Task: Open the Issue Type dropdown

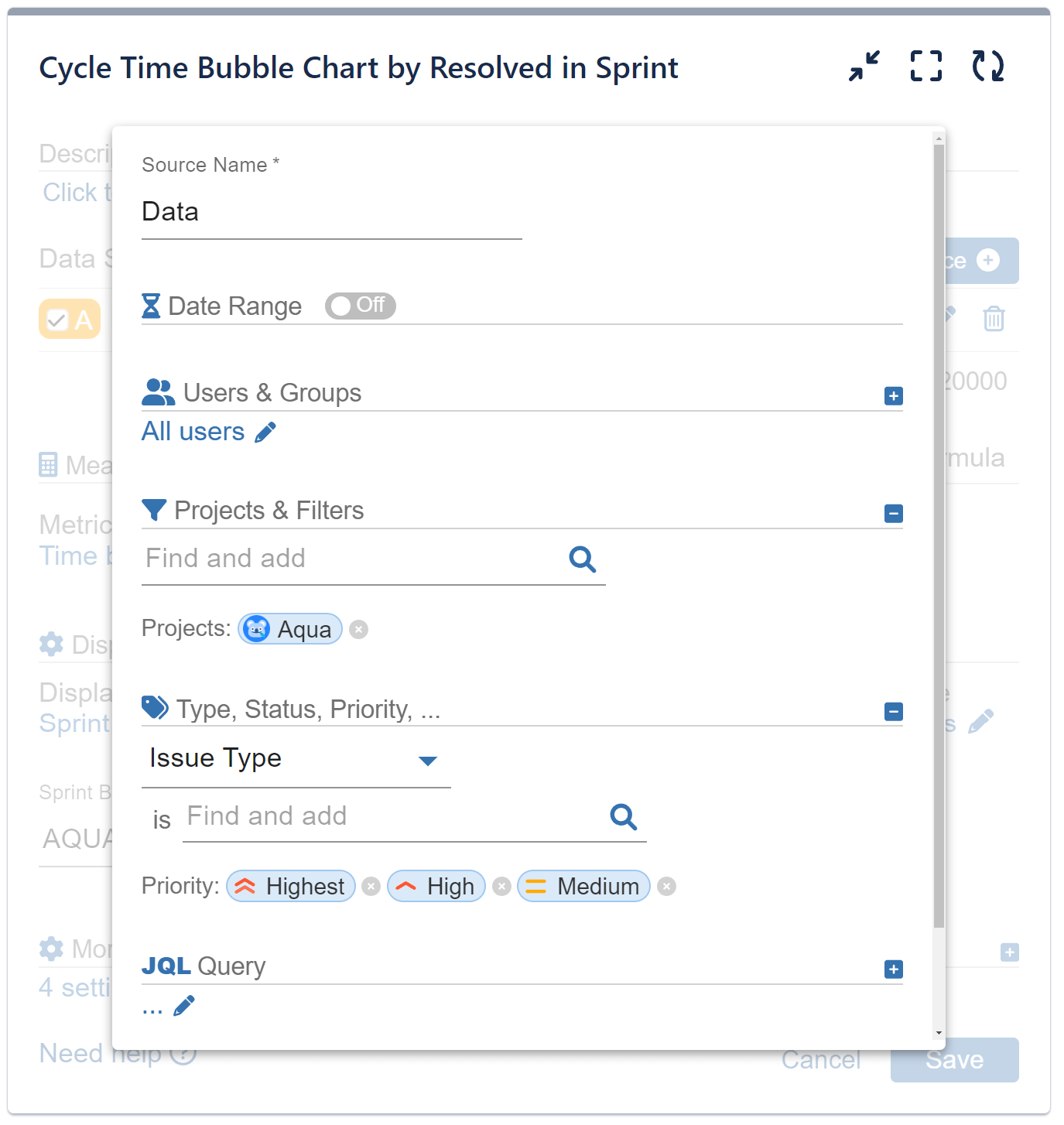Action: coord(429,760)
